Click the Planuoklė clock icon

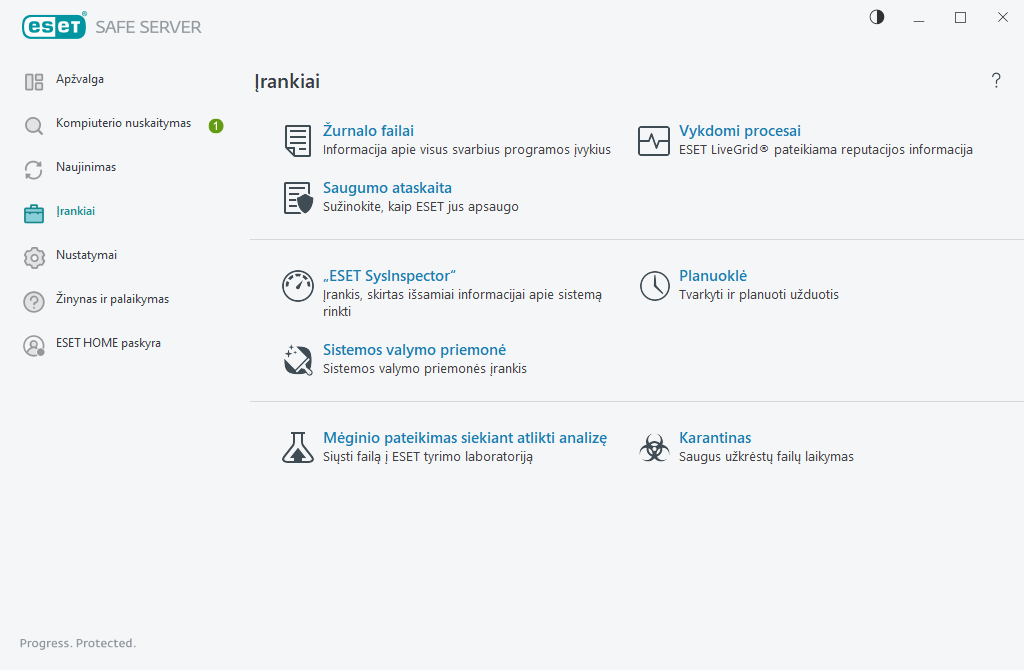click(x=654, y=286)
